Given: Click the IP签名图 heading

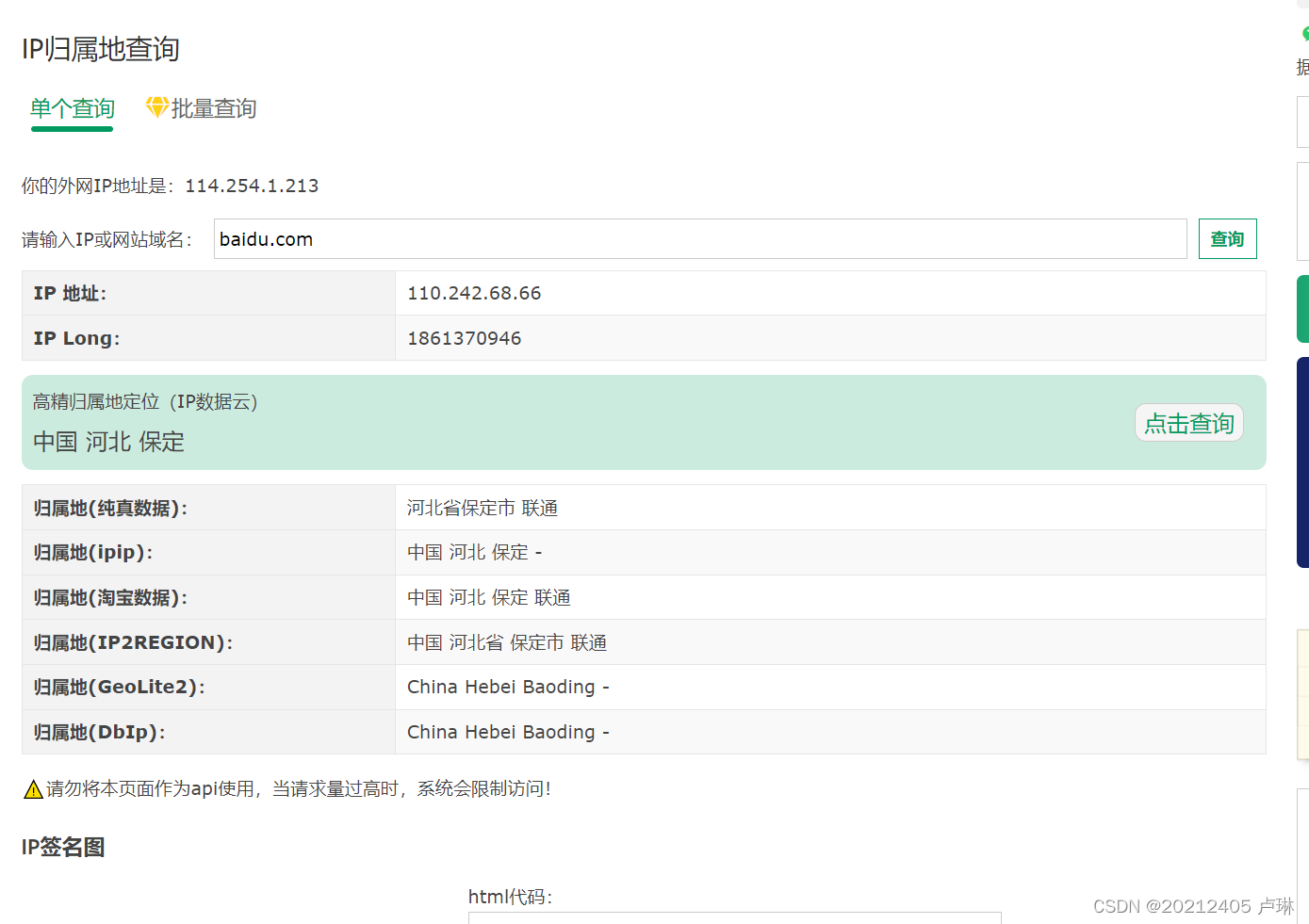Looking at the screenshot, I should pos(63,847).
